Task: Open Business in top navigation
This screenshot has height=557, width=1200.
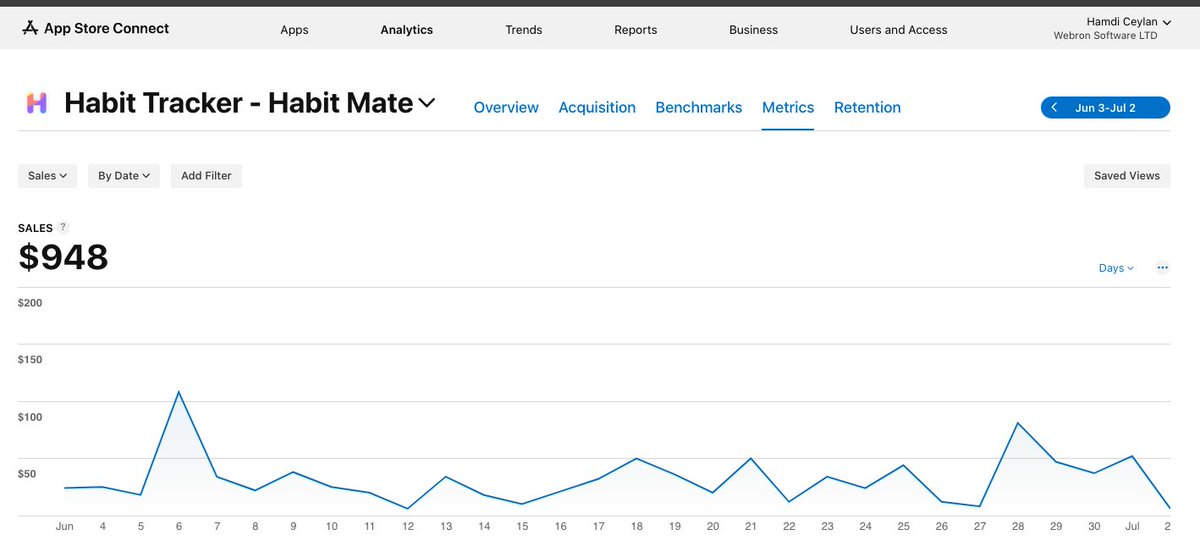Action: 754,30
